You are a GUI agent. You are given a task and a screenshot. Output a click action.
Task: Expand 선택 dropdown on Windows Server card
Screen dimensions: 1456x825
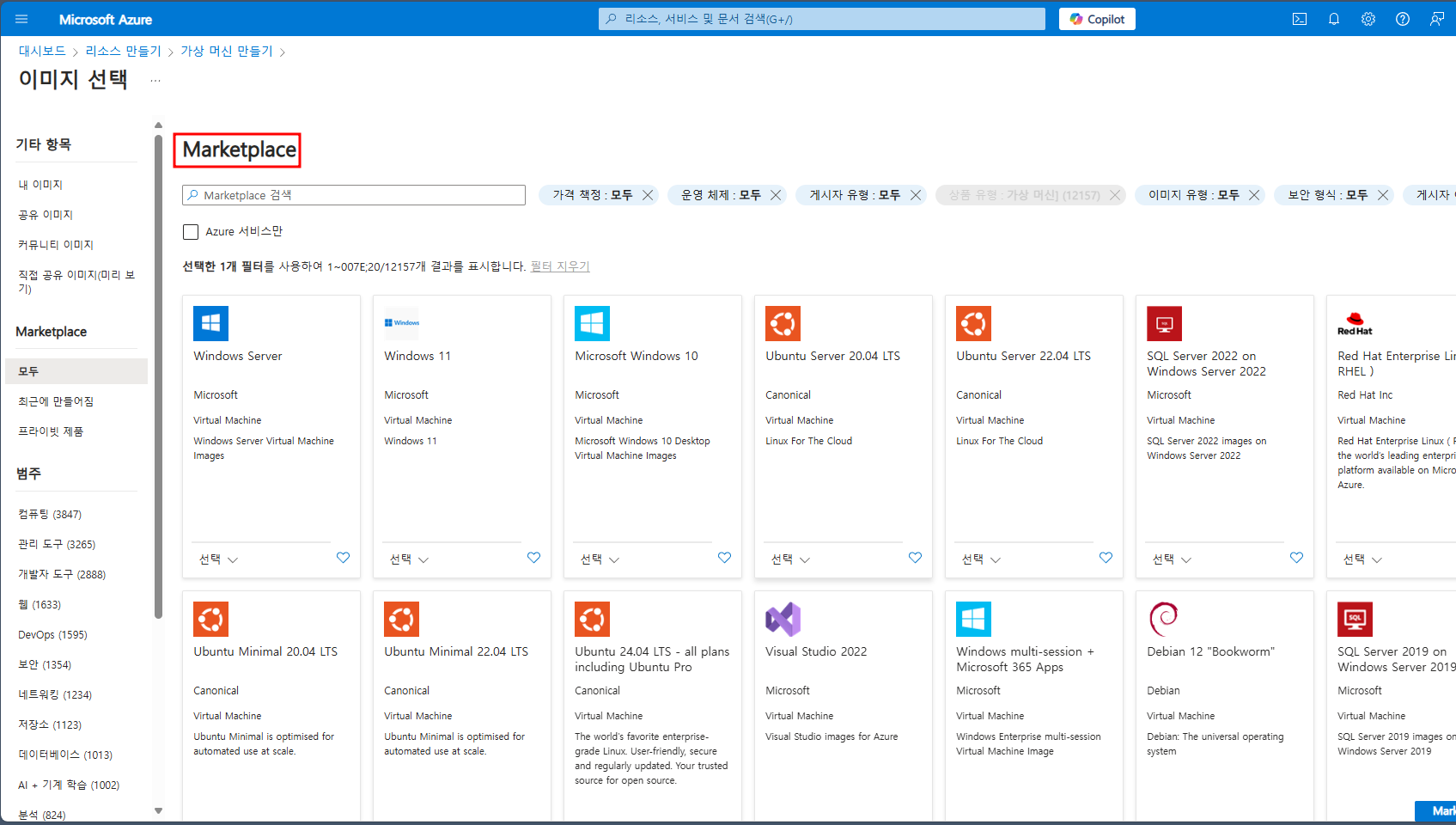pyautogui.click(x=219, y=559)
